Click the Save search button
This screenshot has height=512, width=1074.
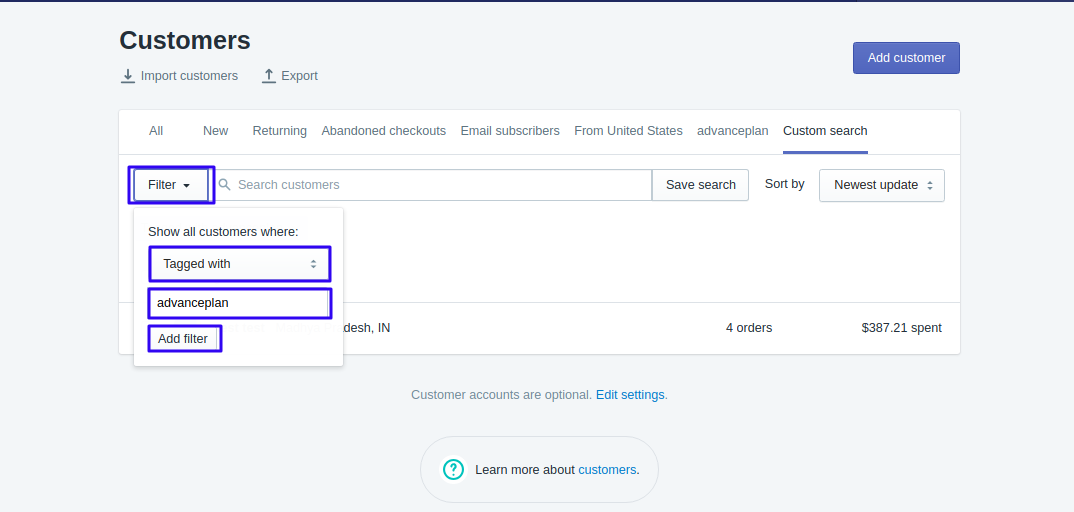[x=700, y=185]
